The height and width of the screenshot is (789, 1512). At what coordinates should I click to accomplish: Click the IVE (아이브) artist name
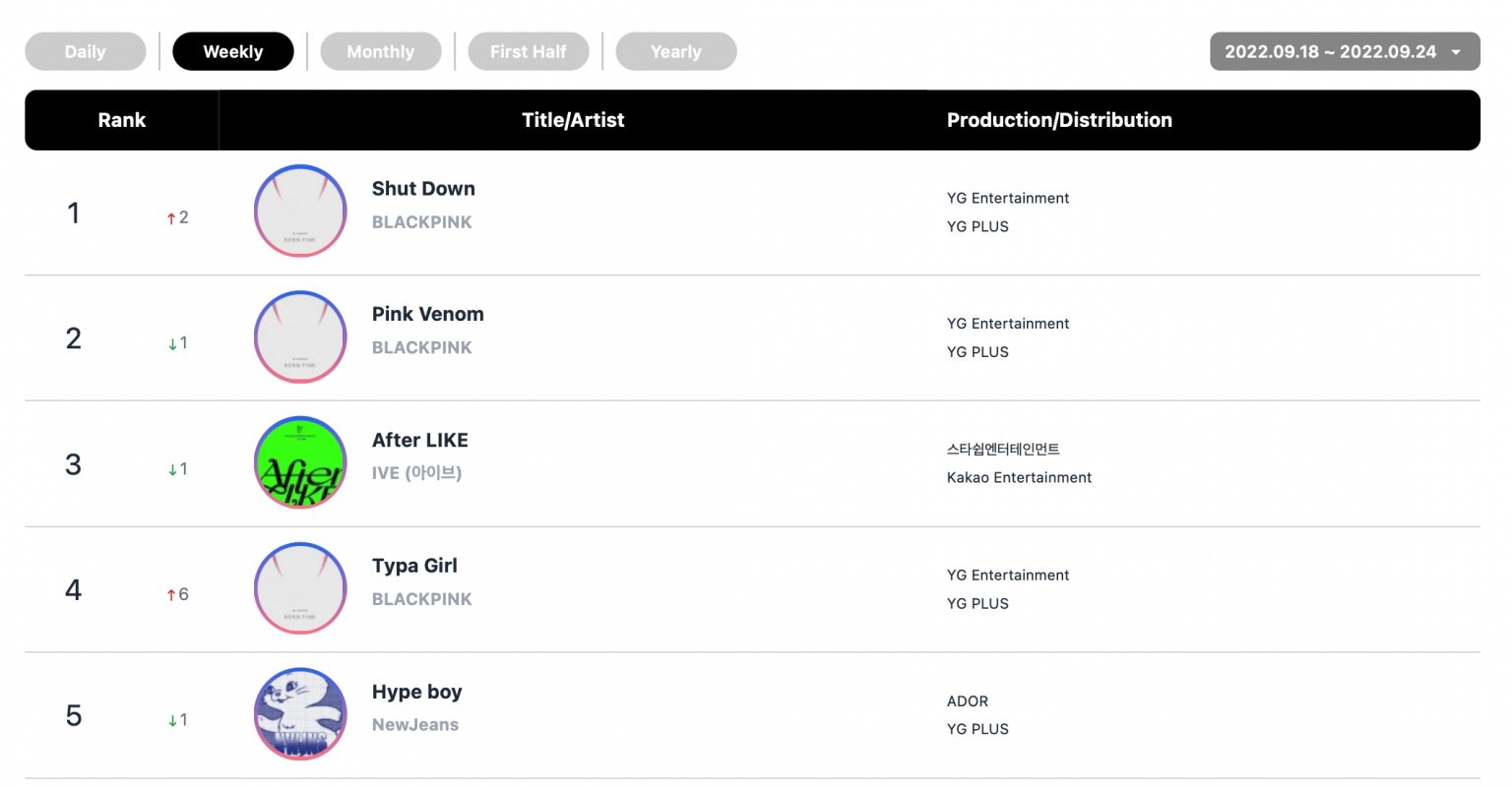pyautogui.click(x=417, y=473)
